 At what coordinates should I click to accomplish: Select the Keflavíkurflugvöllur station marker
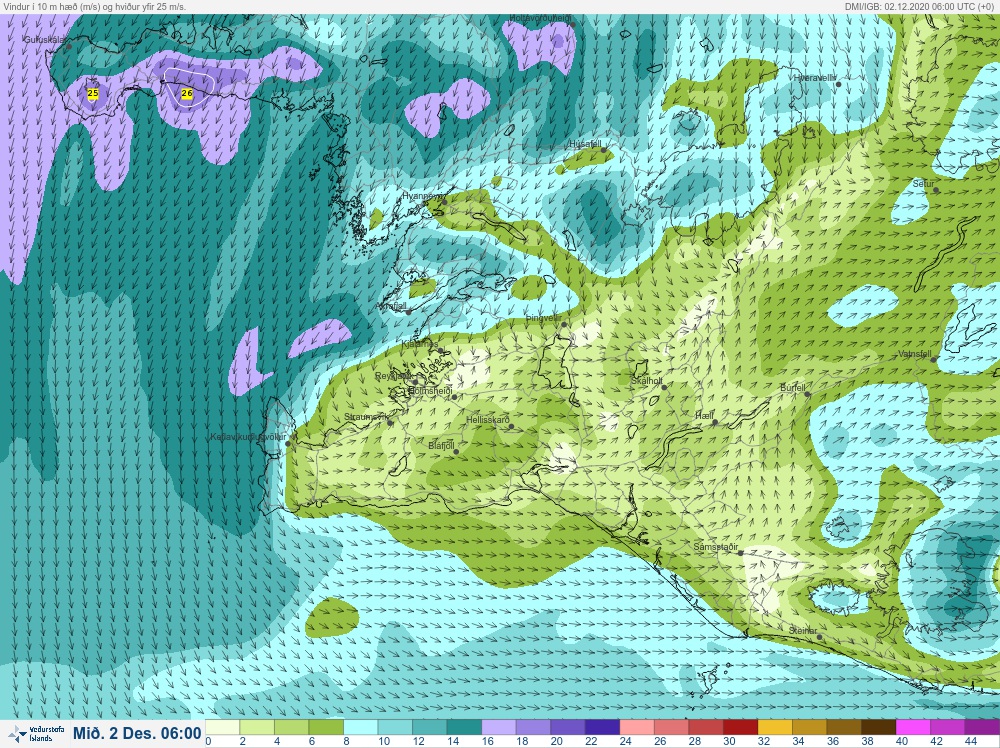tap(288, 443)
